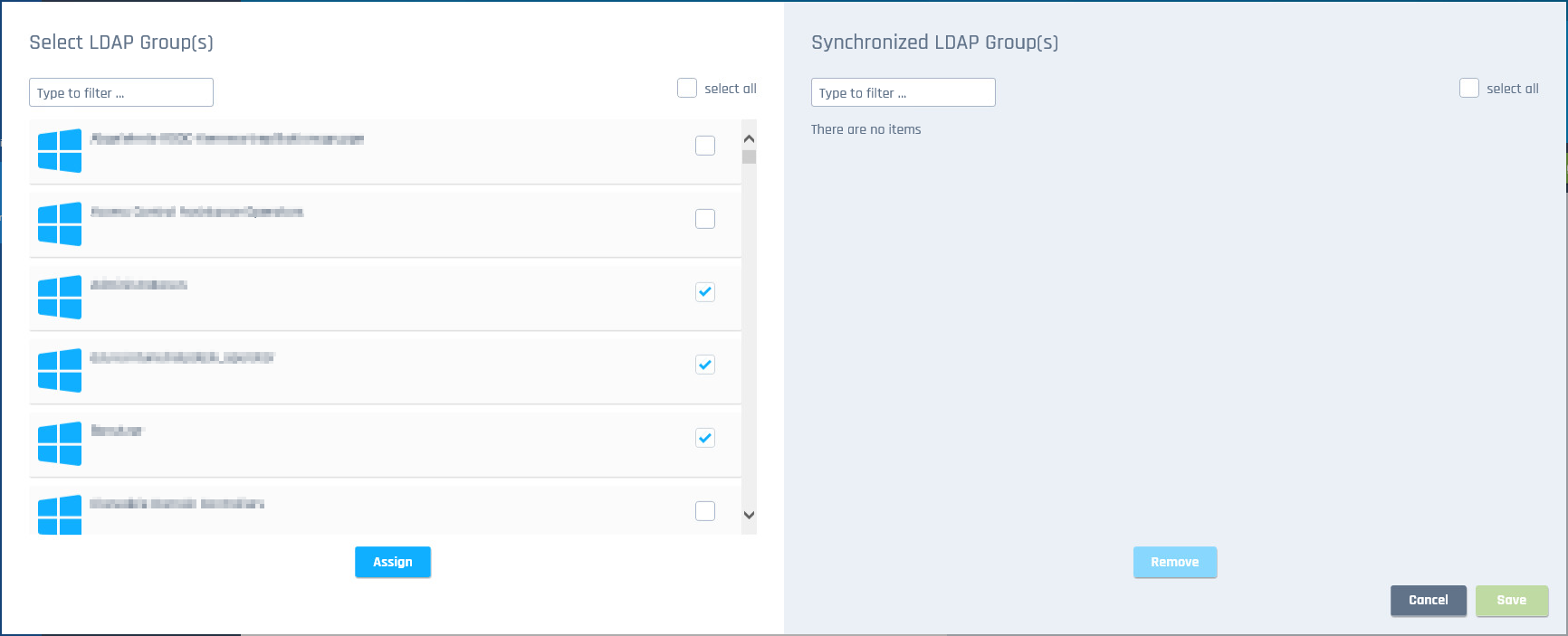Uncheck the fifth LDAP group's checkbox
This screenshot has height=636, width=1568.
[705, 438]
